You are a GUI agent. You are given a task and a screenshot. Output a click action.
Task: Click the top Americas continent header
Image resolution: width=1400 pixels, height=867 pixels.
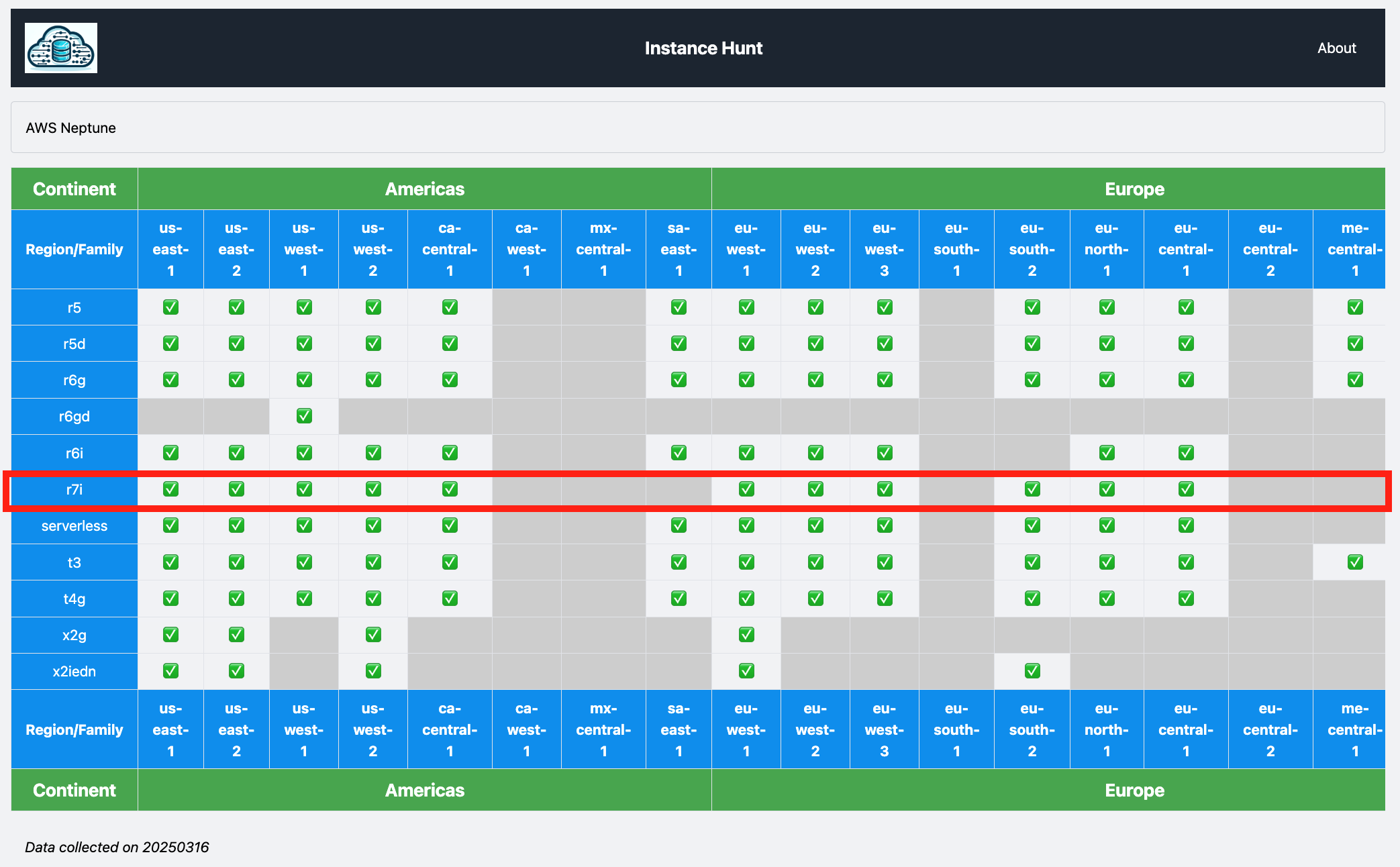(425, 189)
